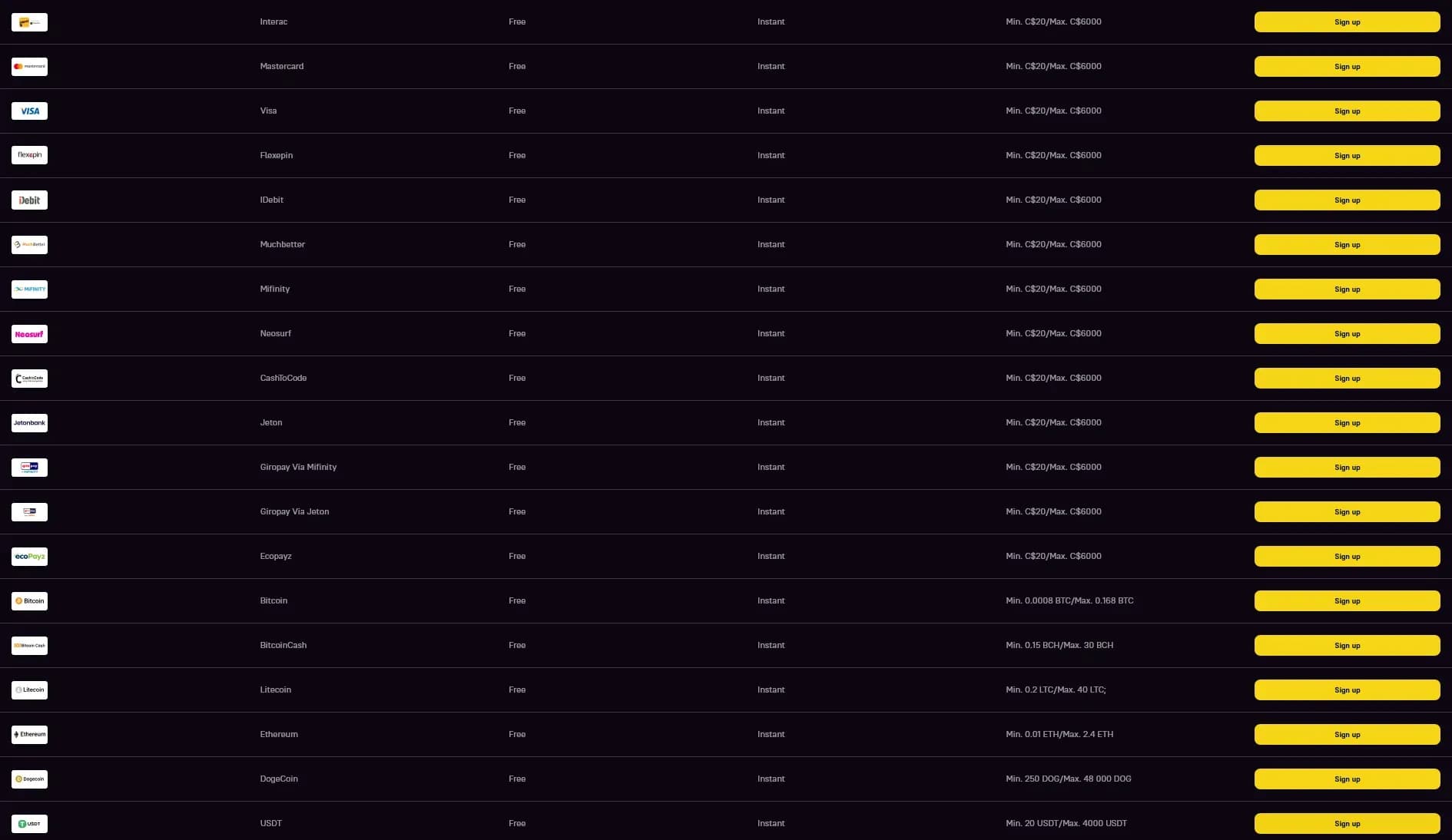
Task: Click the USDT Tether logo icon
Action: 29,824
